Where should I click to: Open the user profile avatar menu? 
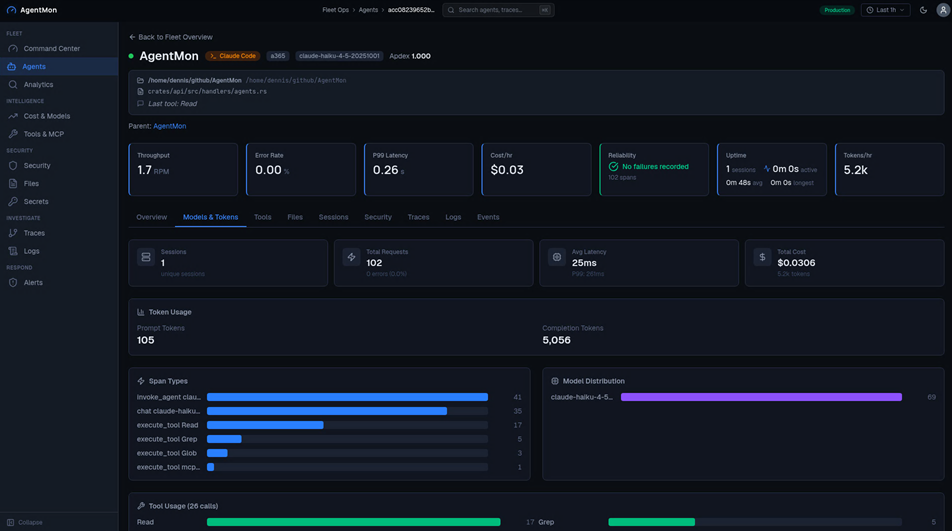click(x=942, y=10)
